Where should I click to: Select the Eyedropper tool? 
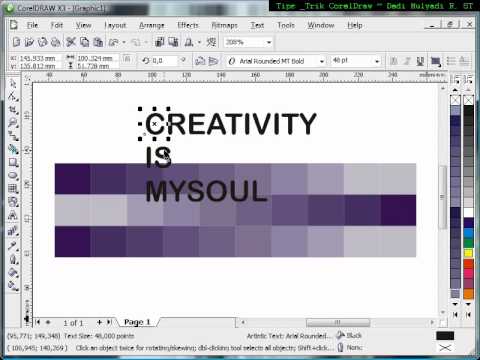click(13, 246)
